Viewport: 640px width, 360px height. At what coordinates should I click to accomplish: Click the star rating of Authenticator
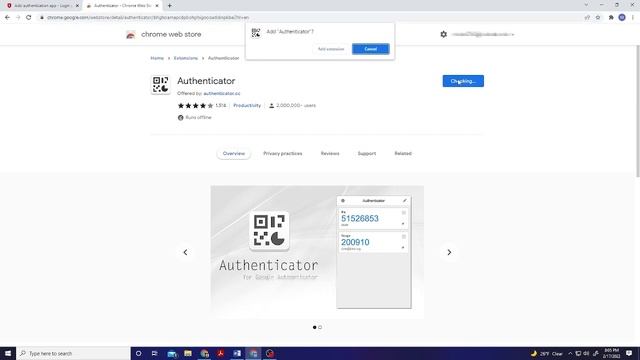coord(195,105)
